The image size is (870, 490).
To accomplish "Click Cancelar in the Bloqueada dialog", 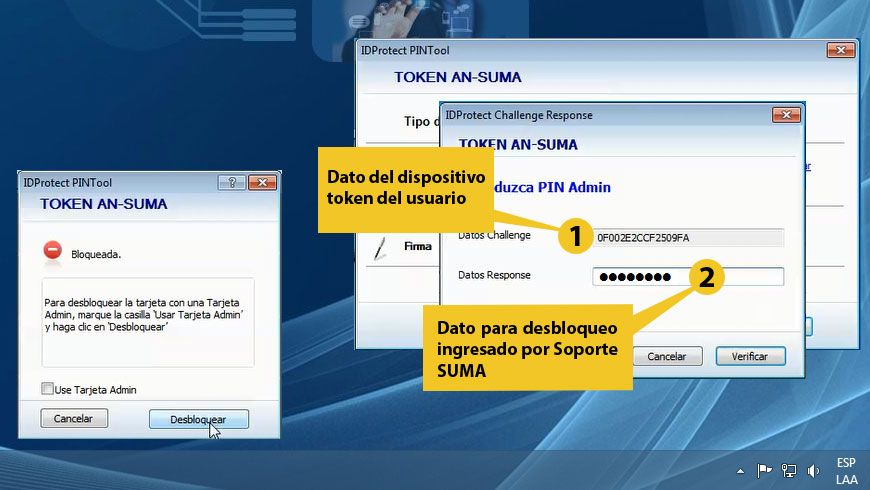I will pos(74,418).
